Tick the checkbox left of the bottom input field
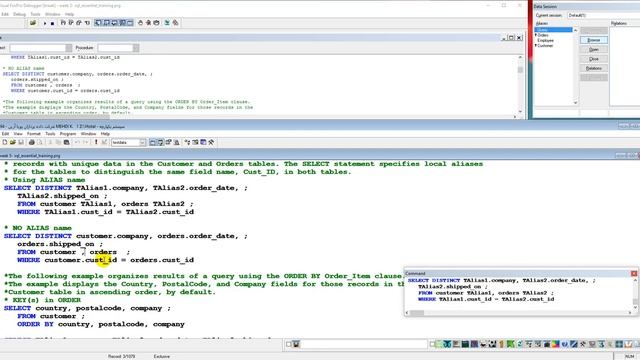Image resolution: width=640 pixels, height=360 pixels. pyautogui.click(x=289, y=344)
